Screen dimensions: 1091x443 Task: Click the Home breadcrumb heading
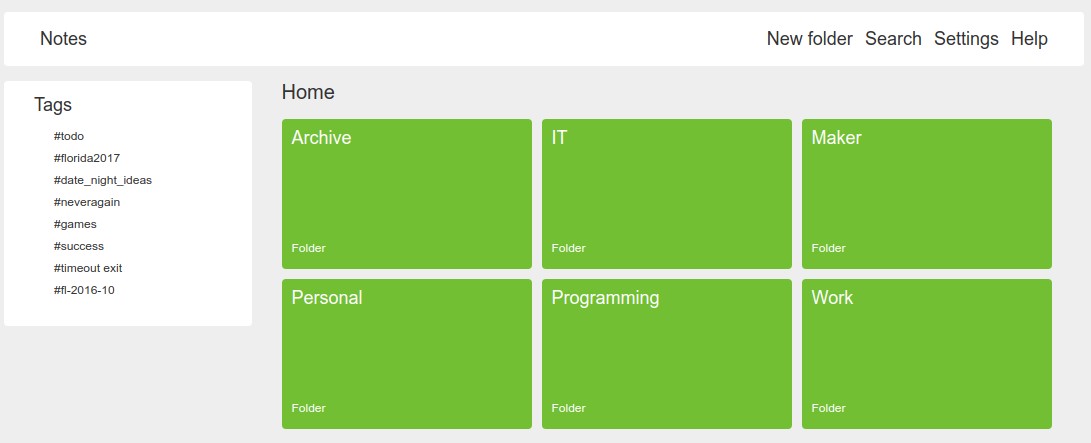(x=308, y=93)
